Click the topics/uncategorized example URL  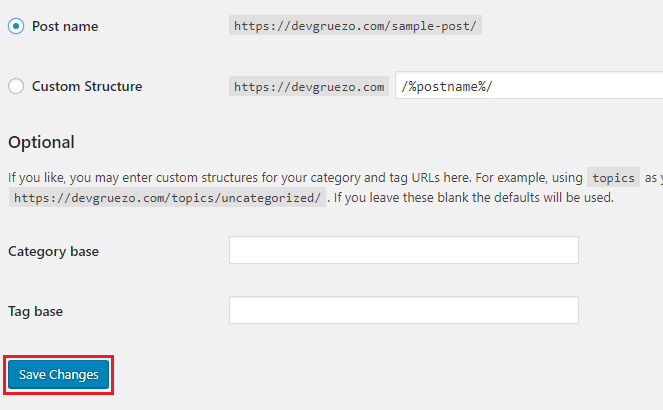(x=167, y=197)
